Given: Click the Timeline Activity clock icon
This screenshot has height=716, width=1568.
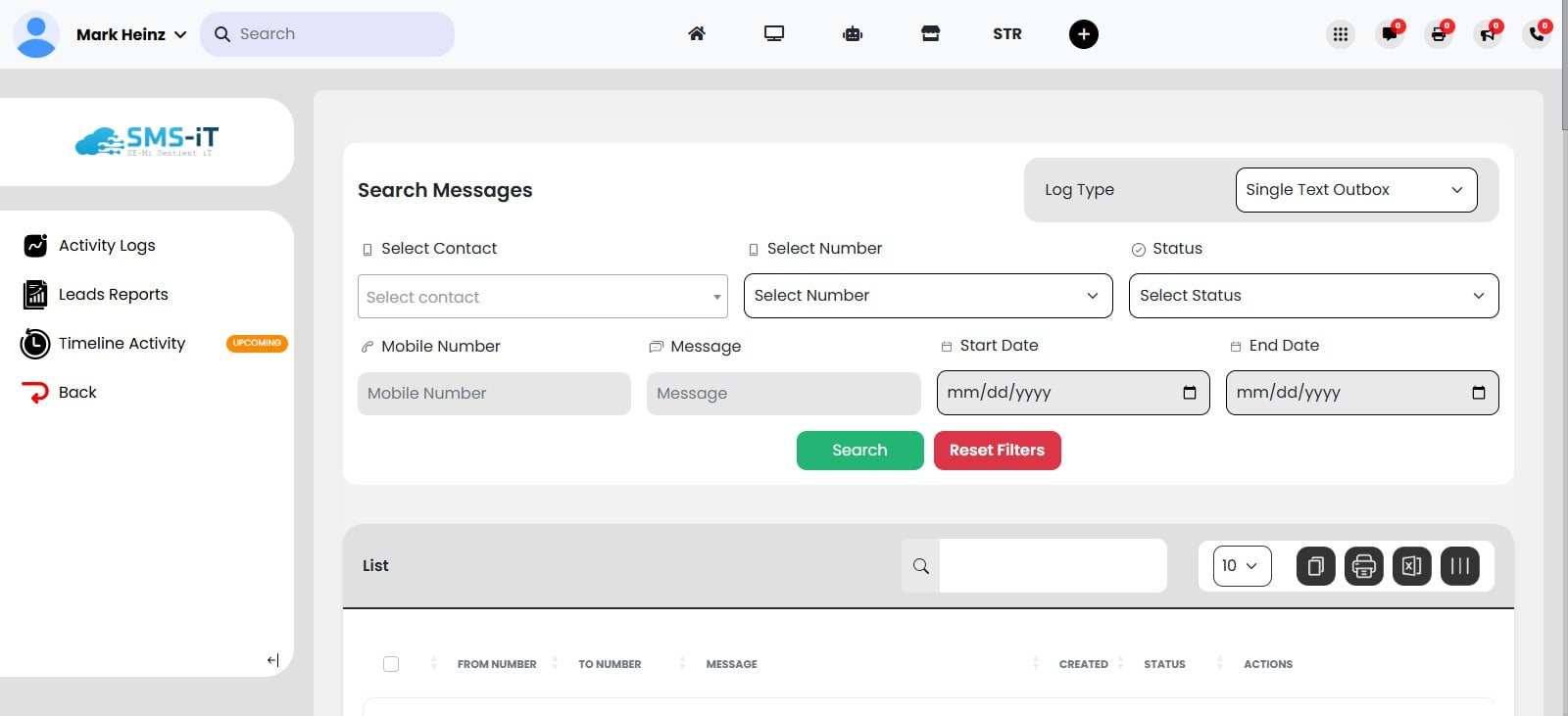Looking at the screenshot, I should tap(35, 344).
